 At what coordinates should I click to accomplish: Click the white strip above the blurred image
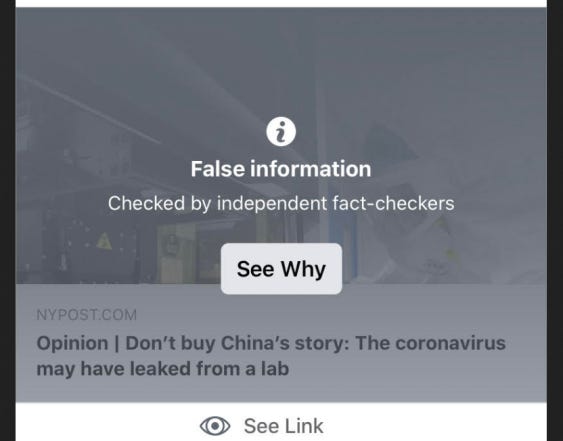(281, 4)
